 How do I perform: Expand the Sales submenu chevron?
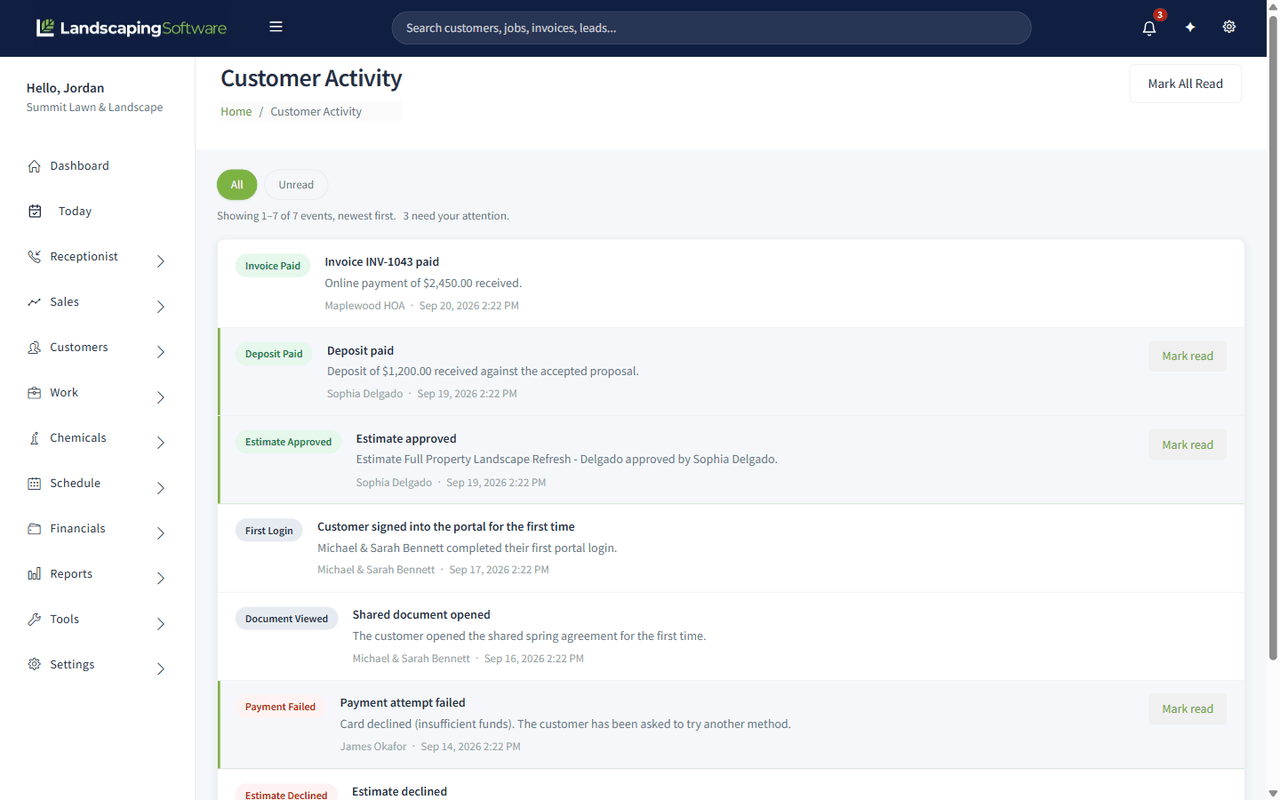point(160,306)
